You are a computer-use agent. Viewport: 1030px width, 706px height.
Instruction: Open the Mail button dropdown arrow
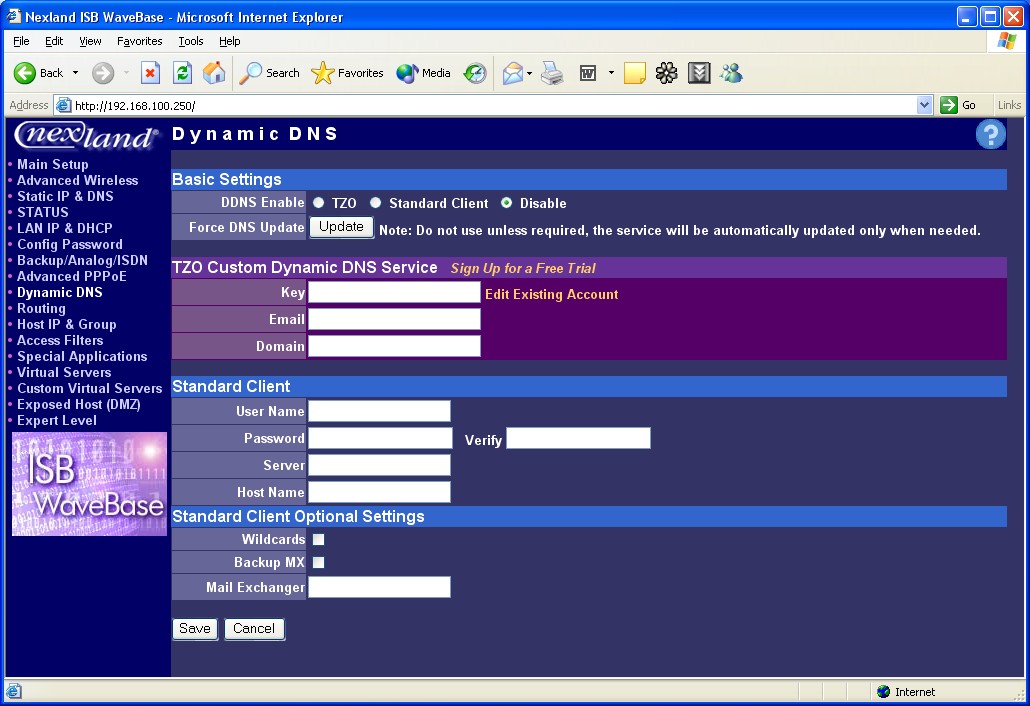[x=529, y=73]
